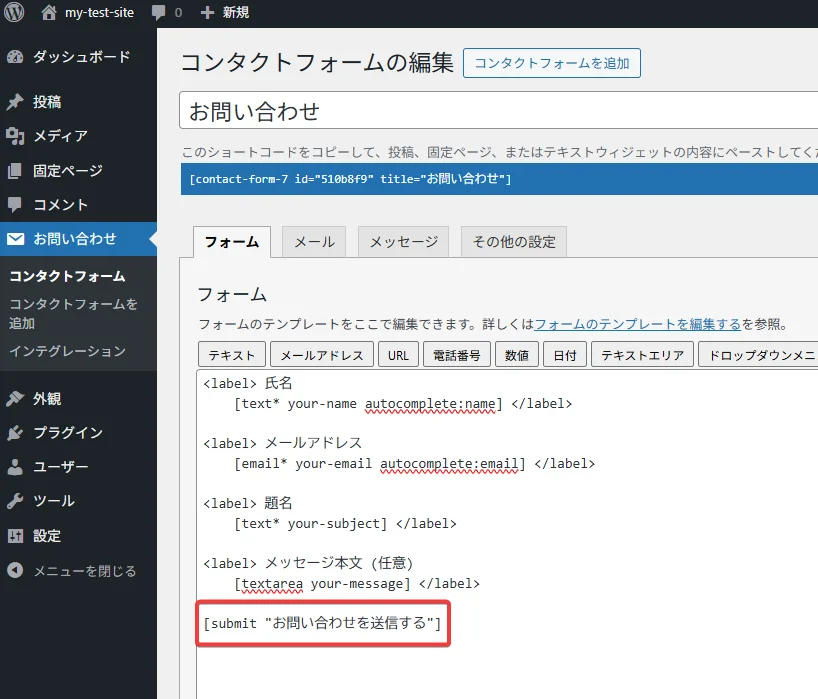Switch to the メッセージ tab
Viewport: 818px width, 699px height.
point(403,242)
